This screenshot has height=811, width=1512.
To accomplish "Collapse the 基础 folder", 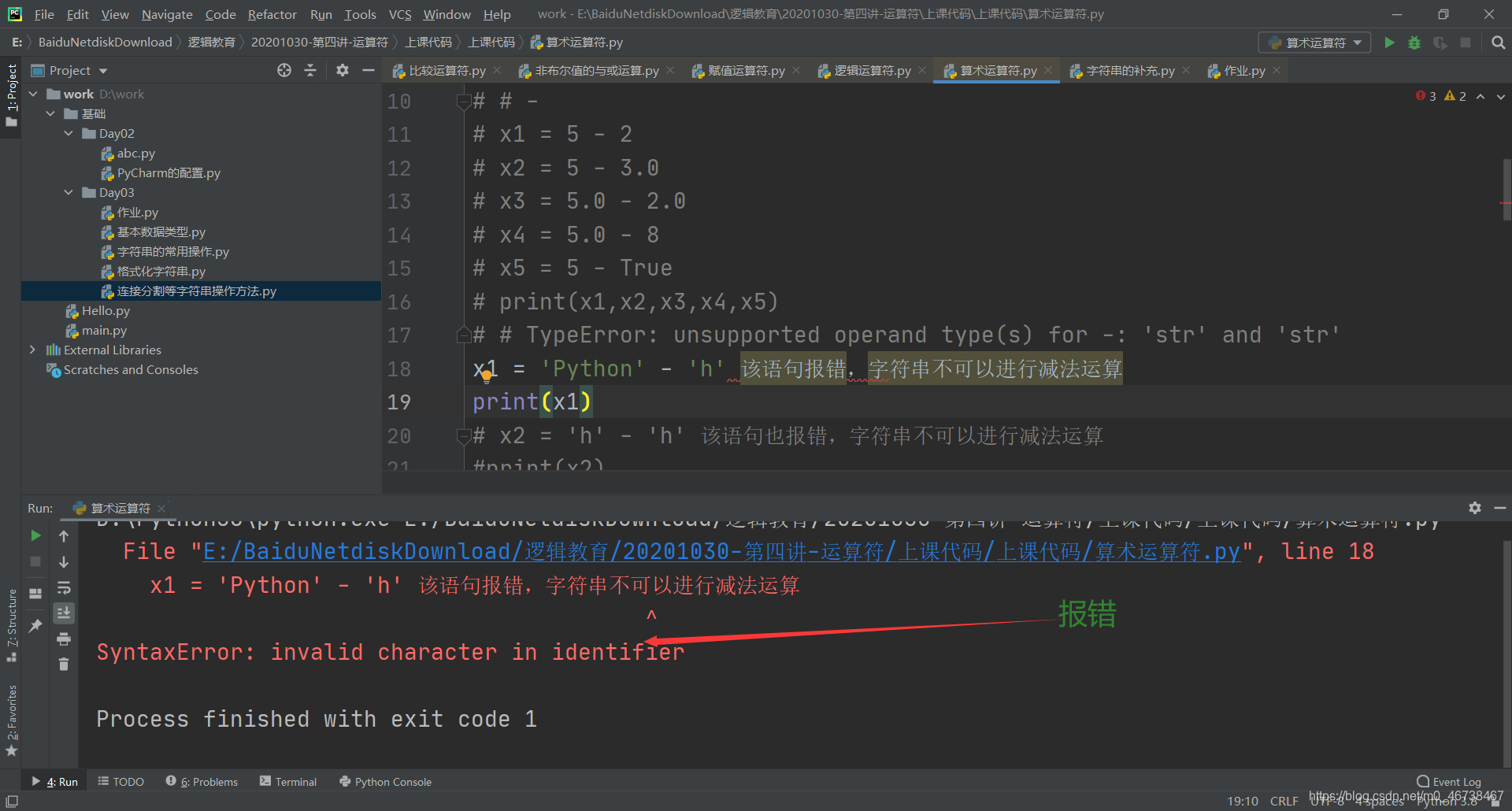I will coord(50,113).
